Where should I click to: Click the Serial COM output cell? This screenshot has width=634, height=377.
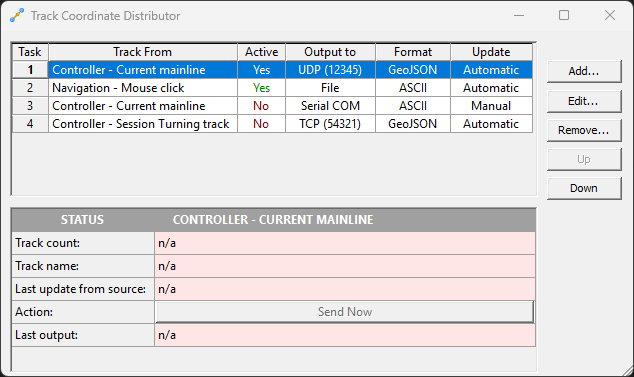tap(330, 106)
